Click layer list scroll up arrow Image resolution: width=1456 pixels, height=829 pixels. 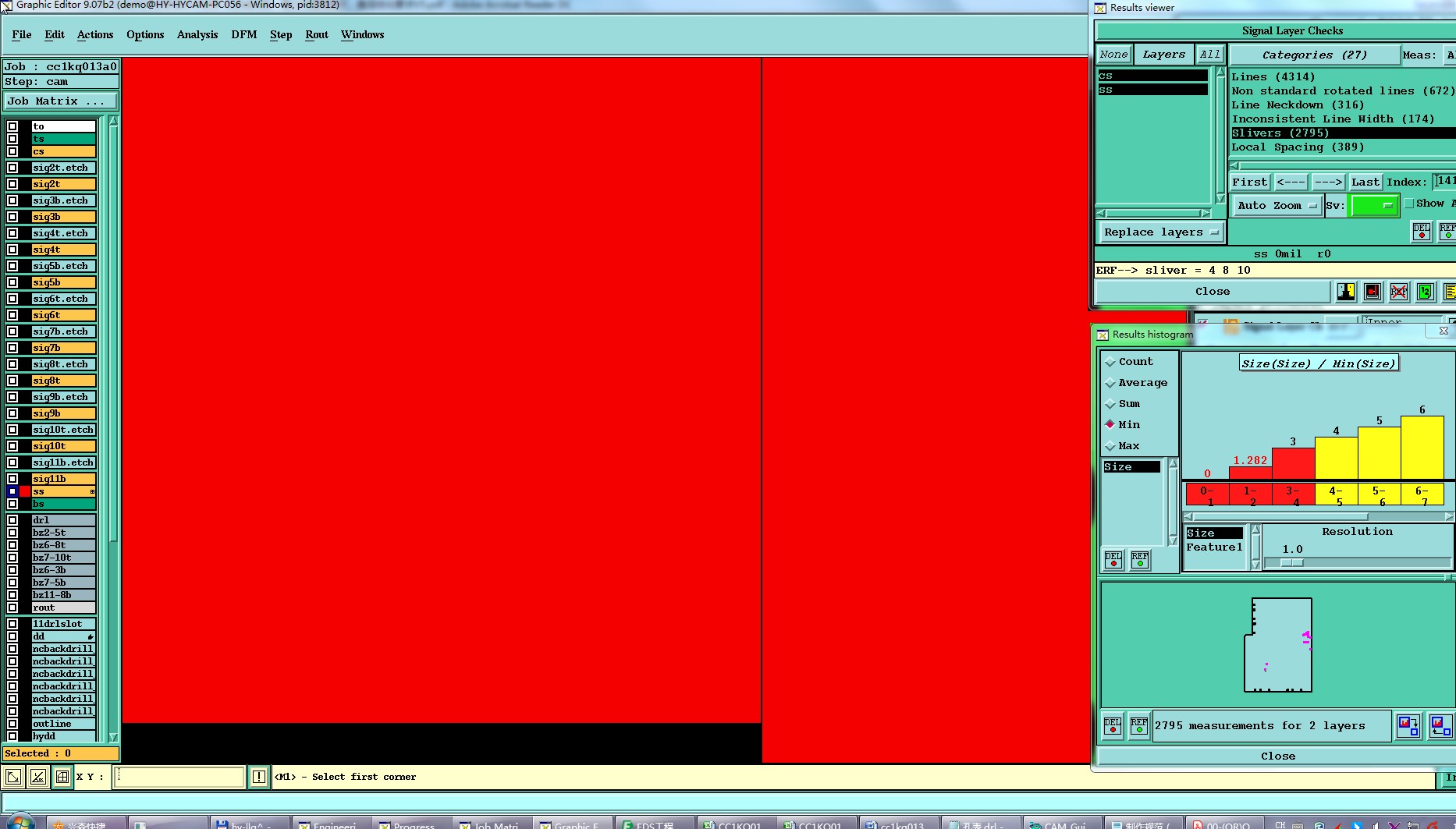[x=113, y=121]
